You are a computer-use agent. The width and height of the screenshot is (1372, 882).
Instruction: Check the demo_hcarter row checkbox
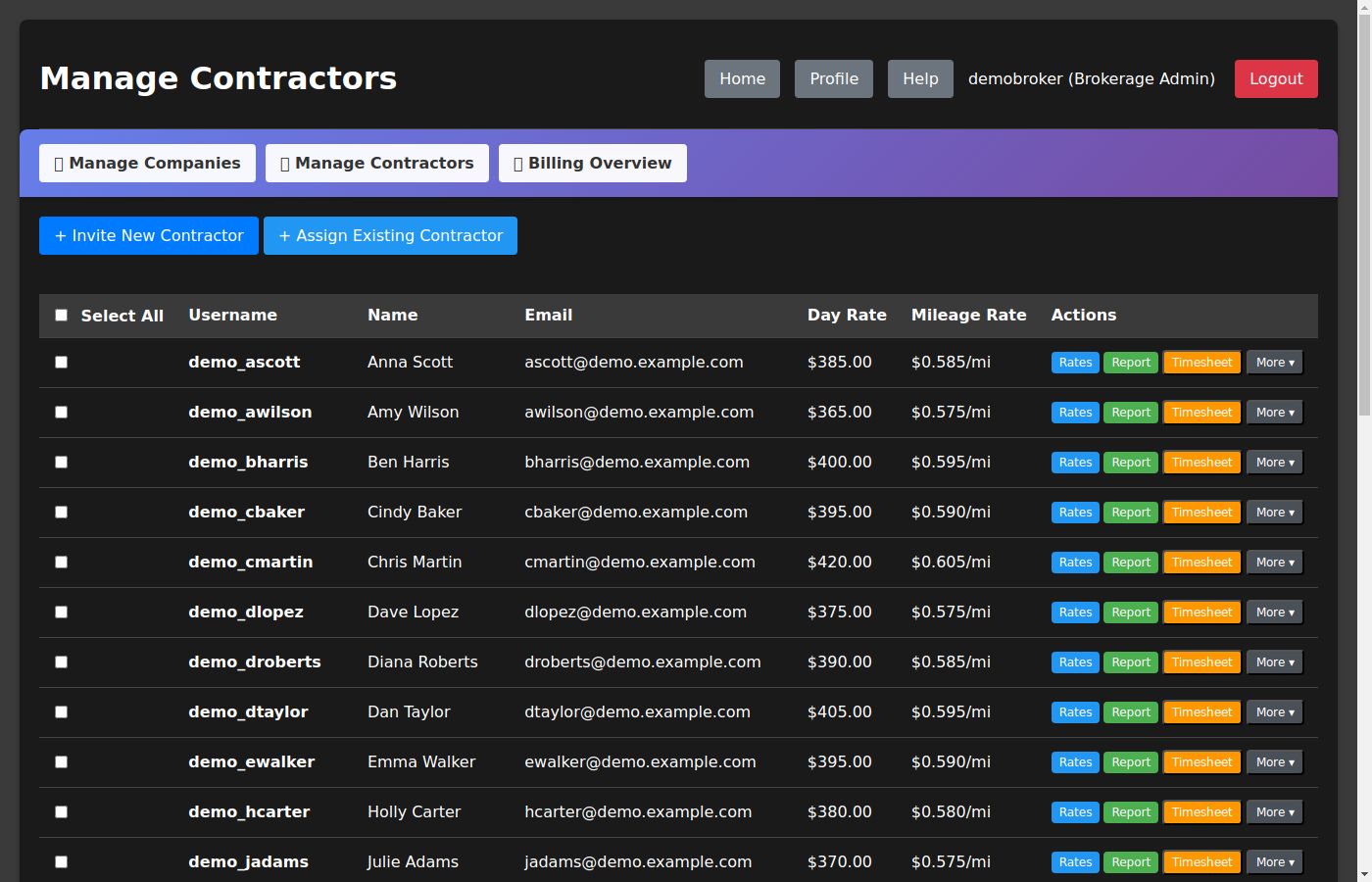tap(61, 812)
